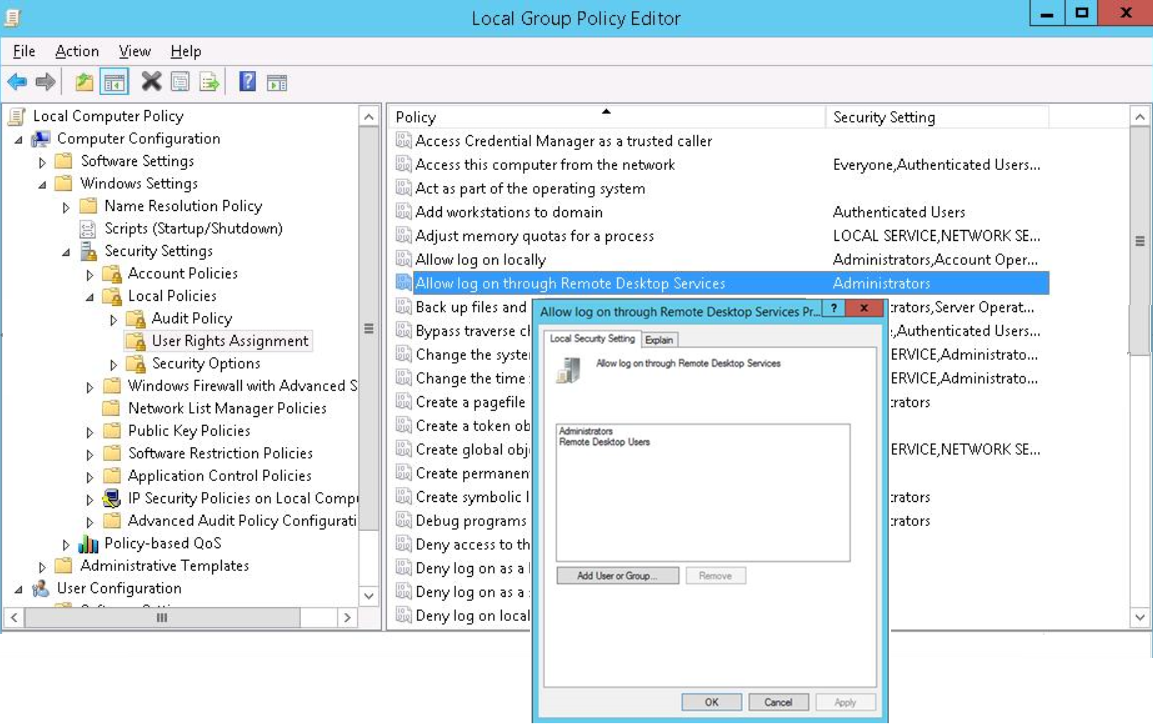
Task: Click the Add User or Group button
Action: coord(617,576)
